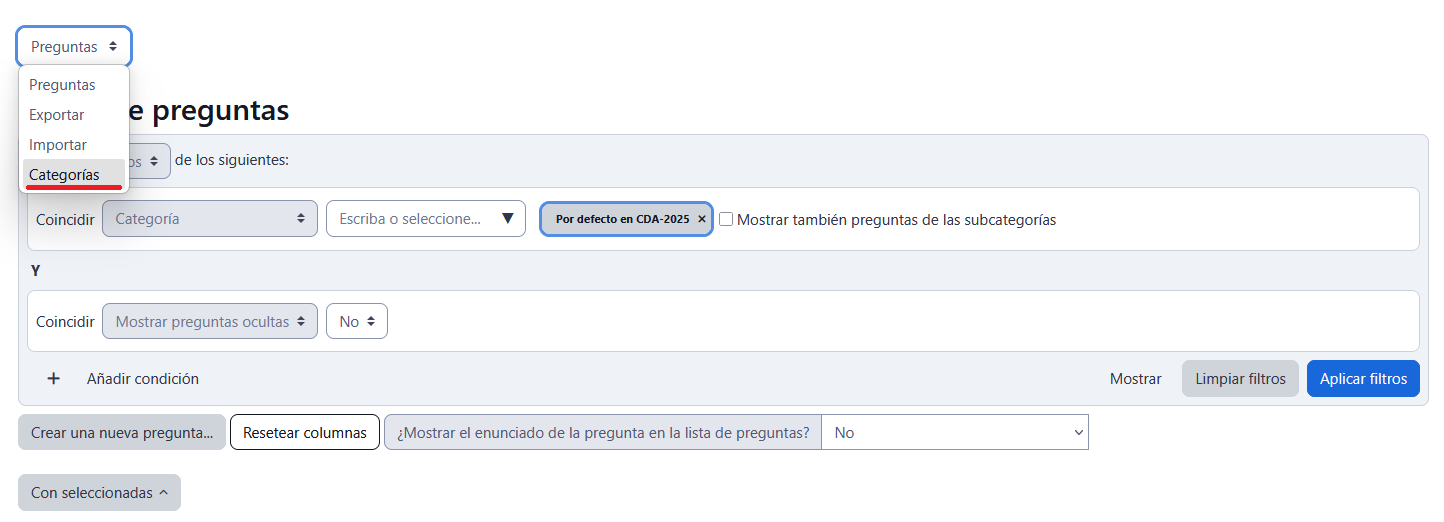Choose Exportar in the dropdown menu

(57, 115)
